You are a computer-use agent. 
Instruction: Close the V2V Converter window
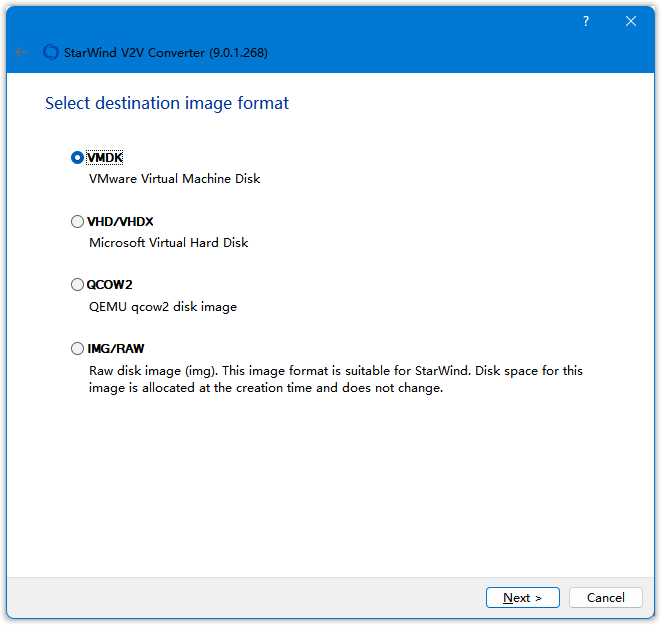[631, 21]
